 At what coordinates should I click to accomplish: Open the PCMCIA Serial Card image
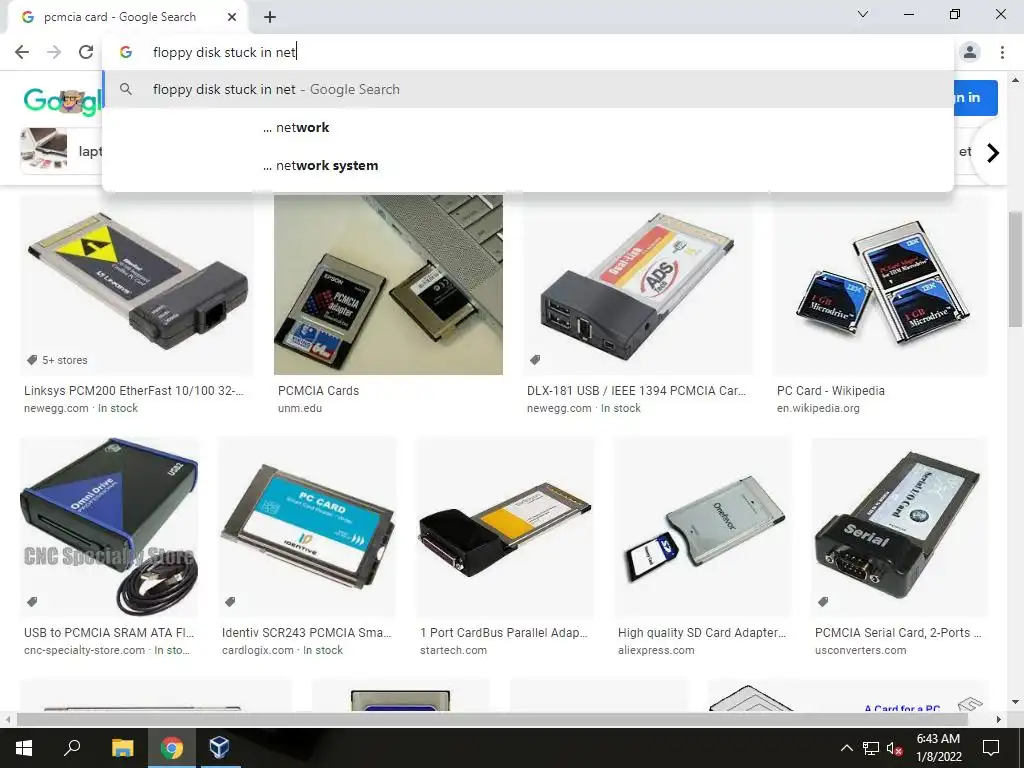(899, 527)
